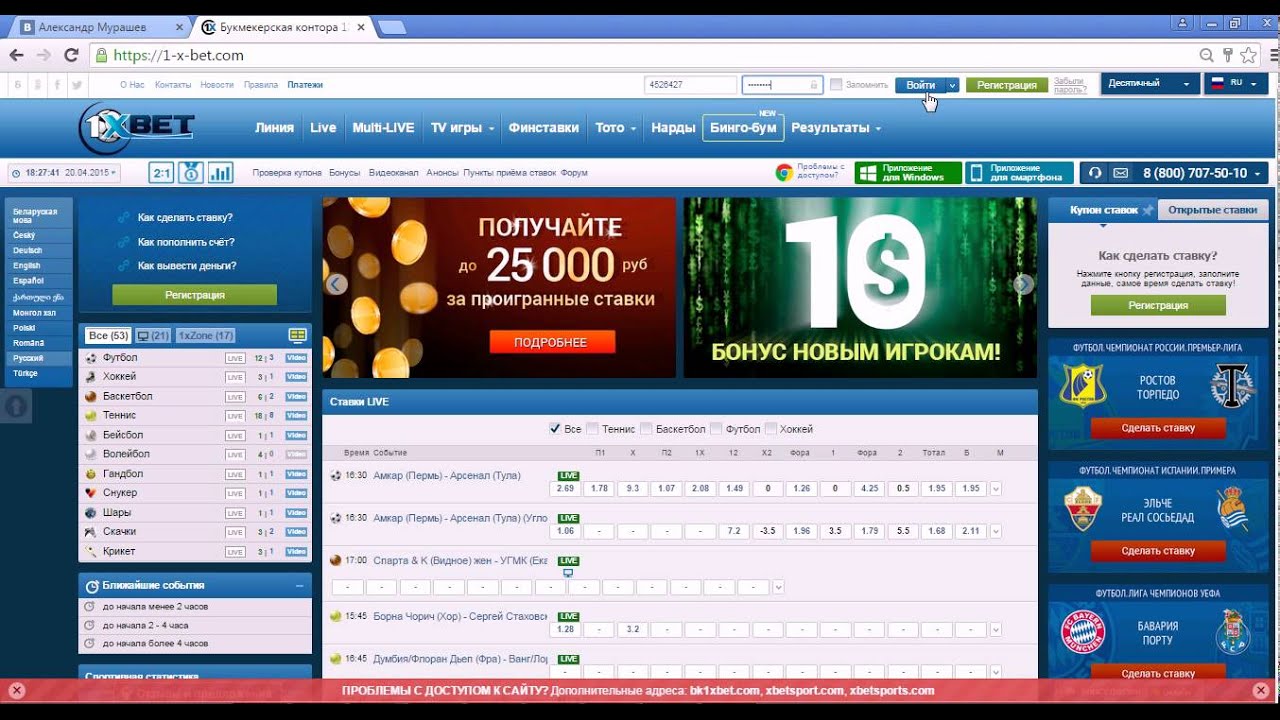Click the 1XBET logo
This screenshot has height=720, width=1280.
tap(137, 127)
